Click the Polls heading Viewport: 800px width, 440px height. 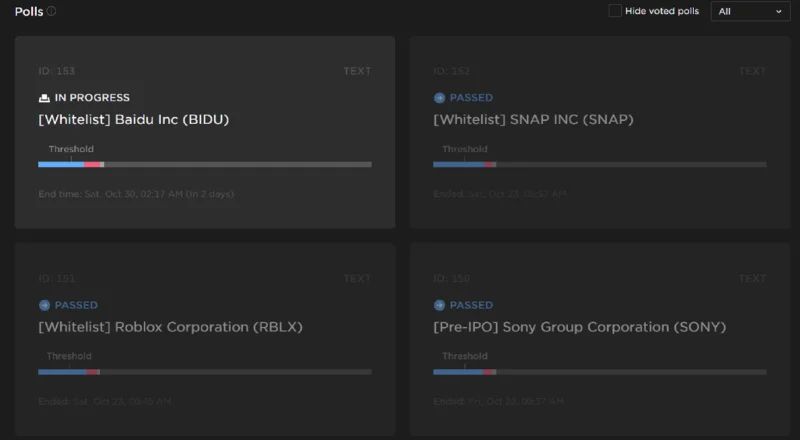[29, 11]
